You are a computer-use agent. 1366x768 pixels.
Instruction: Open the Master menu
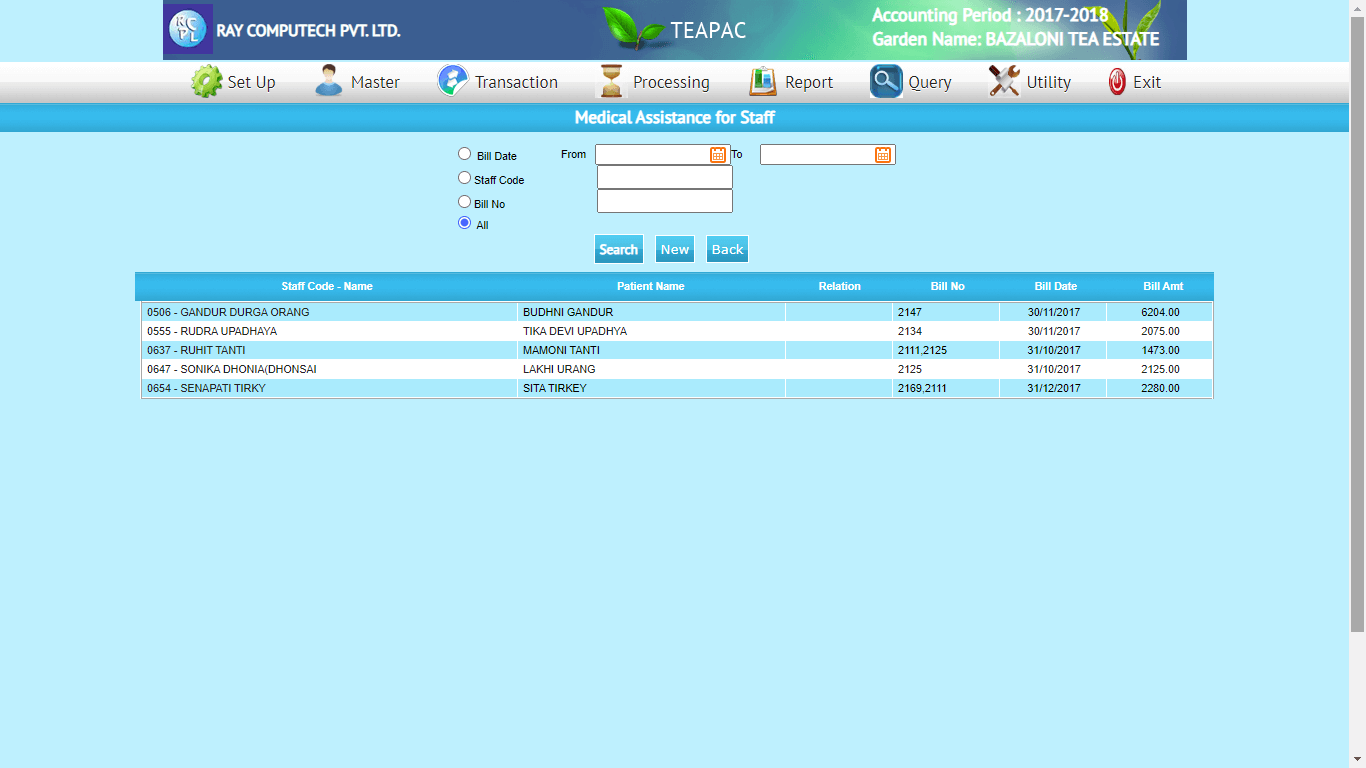click(375, 82)
